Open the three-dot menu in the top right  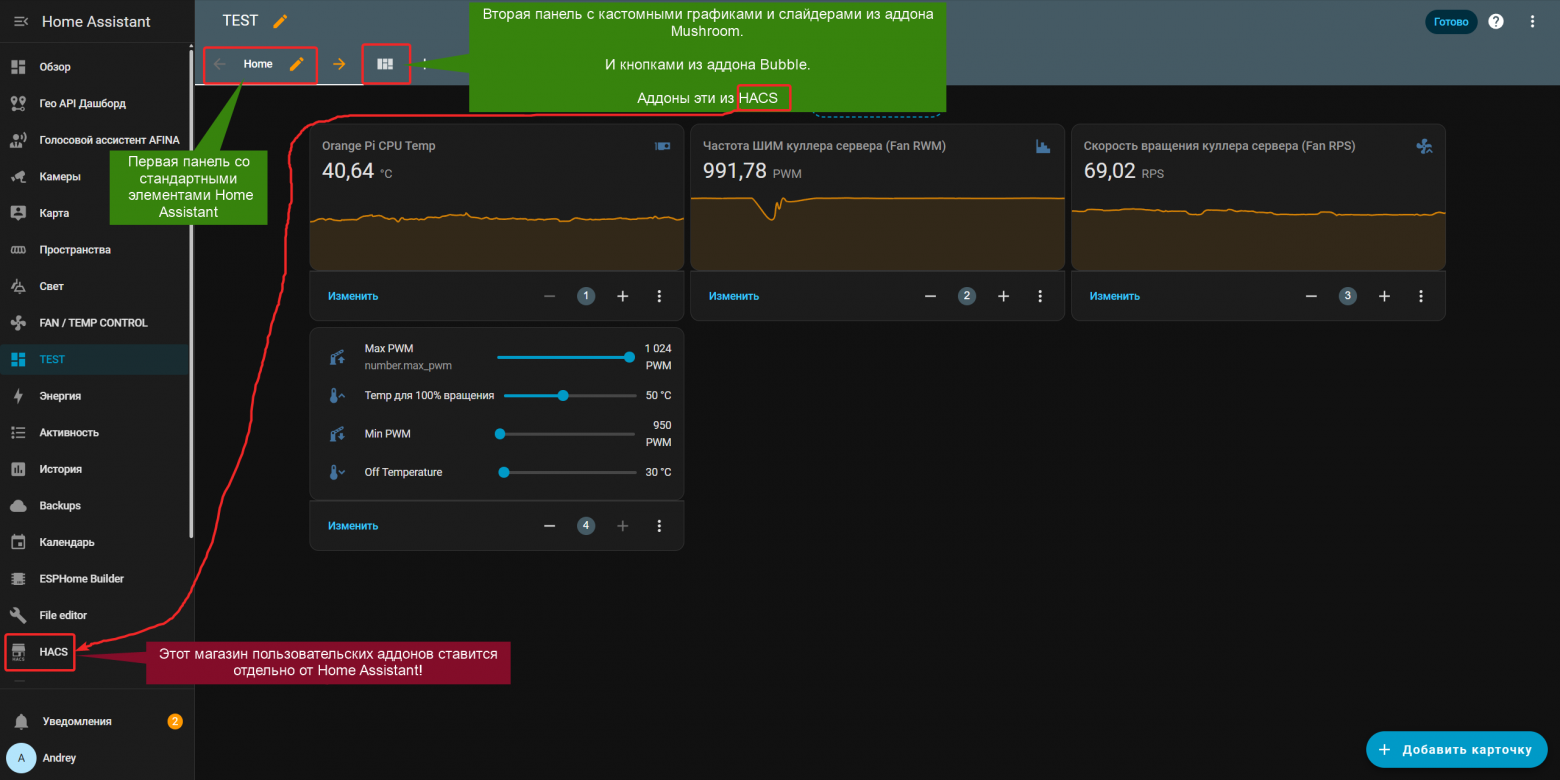(1534, 21)
